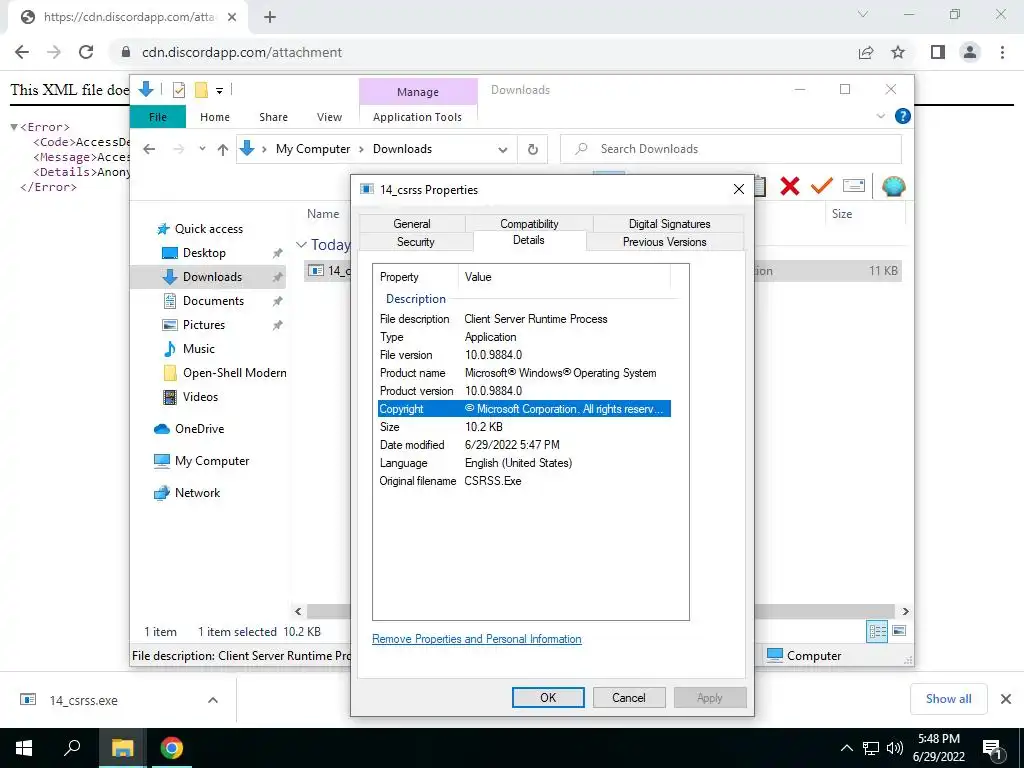Close the 14_csrss Properties dialog
Screen dimensions: 1024x768
[x=739, y=189]
